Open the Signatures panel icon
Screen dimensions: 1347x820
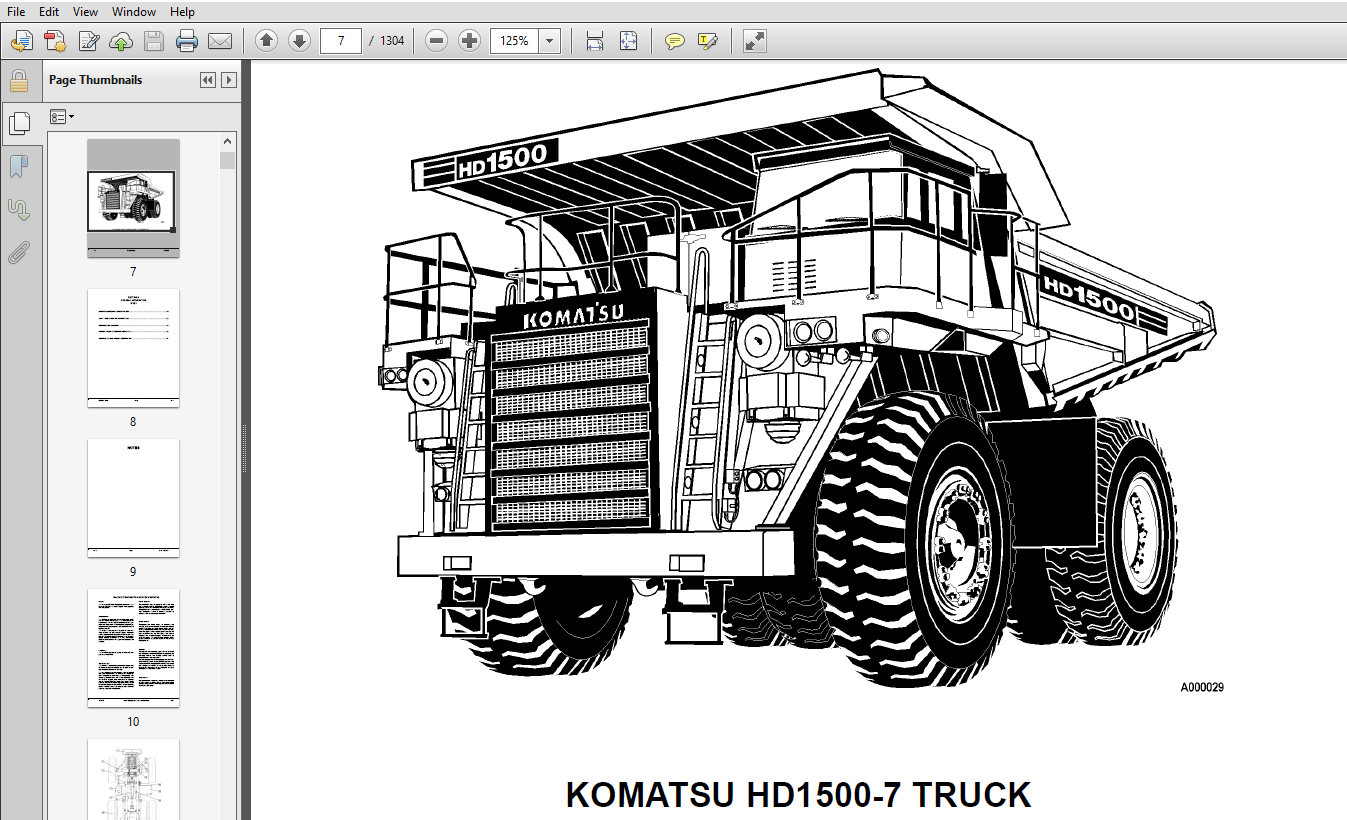(x=19, y=209)
